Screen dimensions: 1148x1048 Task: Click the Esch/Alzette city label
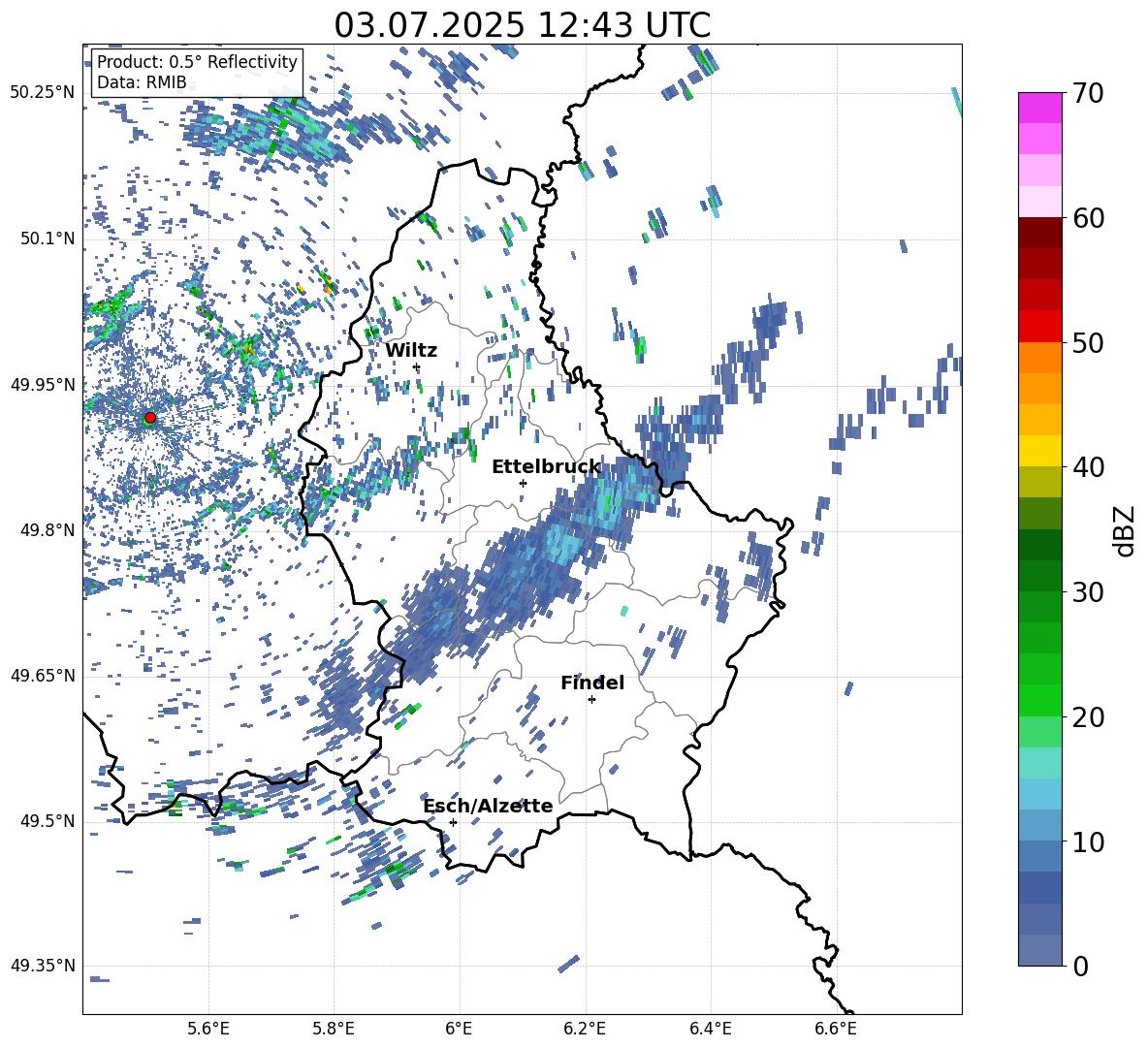488,806
